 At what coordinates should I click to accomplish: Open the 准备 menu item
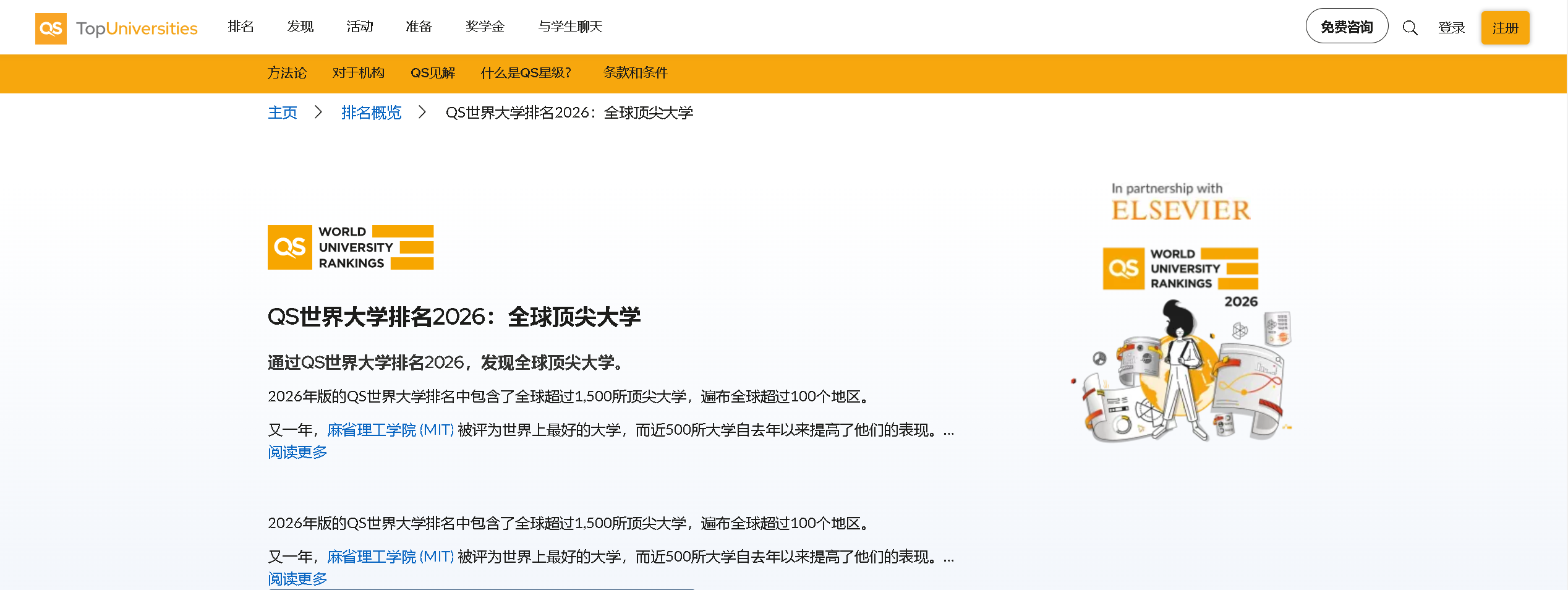(419, 27)
